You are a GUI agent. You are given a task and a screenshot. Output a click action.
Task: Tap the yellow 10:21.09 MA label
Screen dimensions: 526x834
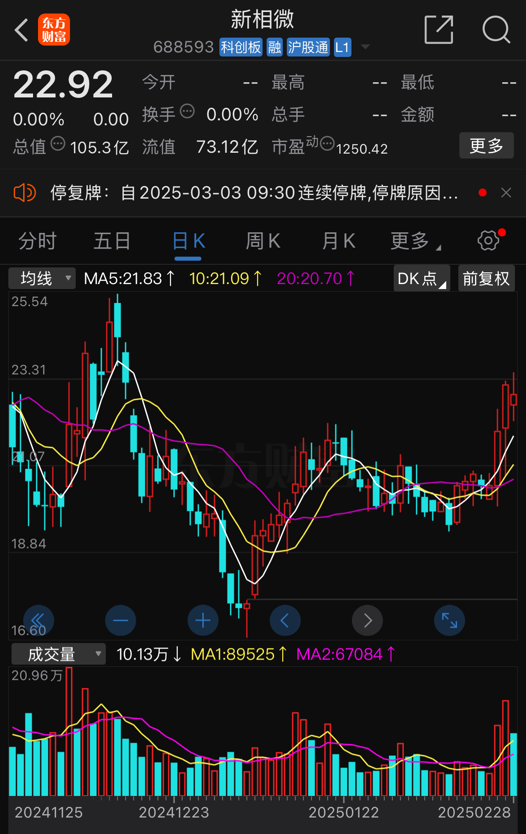[x=226, y=278]
